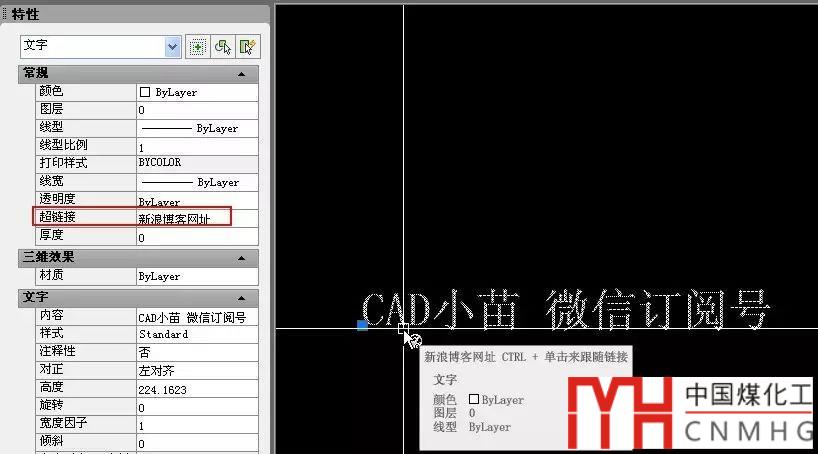Viewport: 818px width, 454px height.
Task: Open the 线型 ByLayer value field
Action: [x=197, y=128]
